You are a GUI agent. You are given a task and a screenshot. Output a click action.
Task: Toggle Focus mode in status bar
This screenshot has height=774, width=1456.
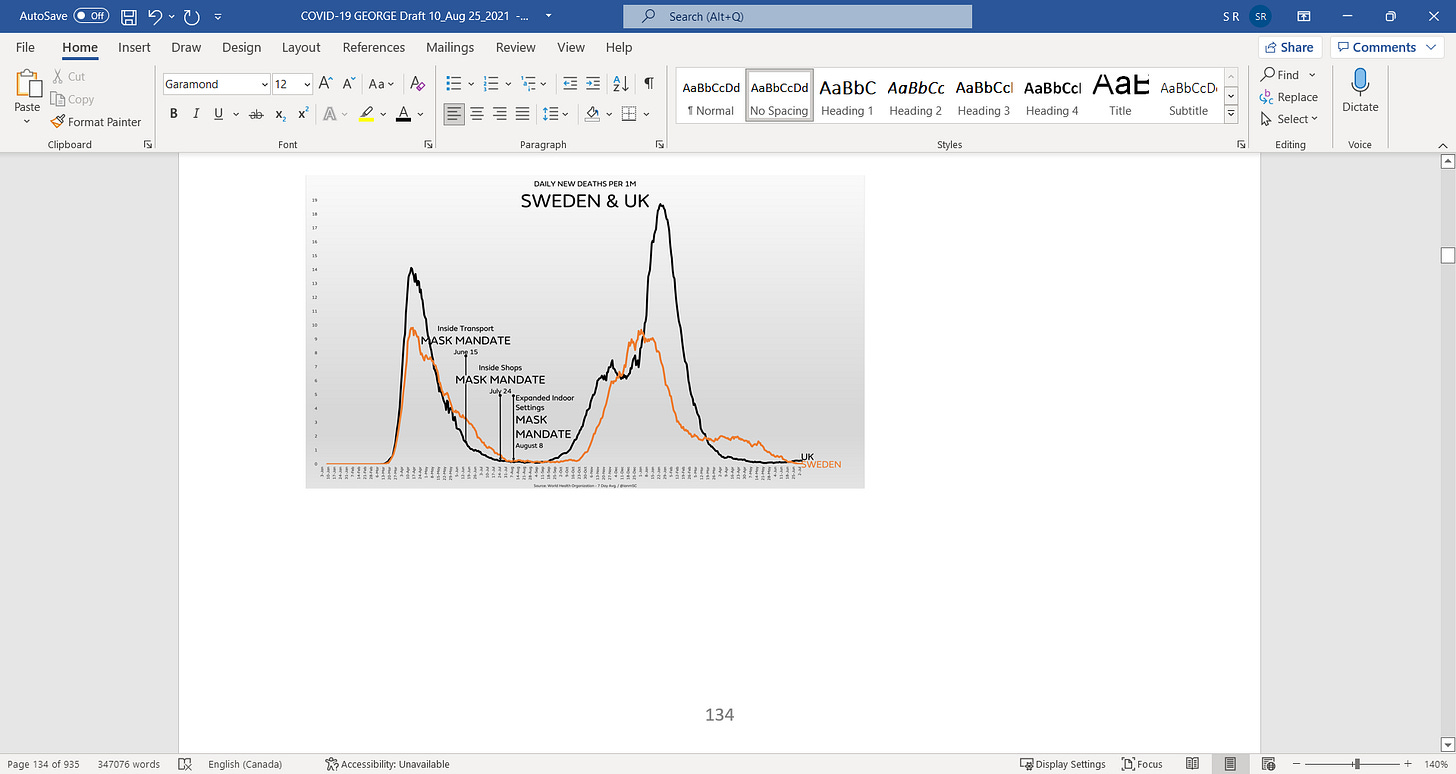[x=1142, y=764]
